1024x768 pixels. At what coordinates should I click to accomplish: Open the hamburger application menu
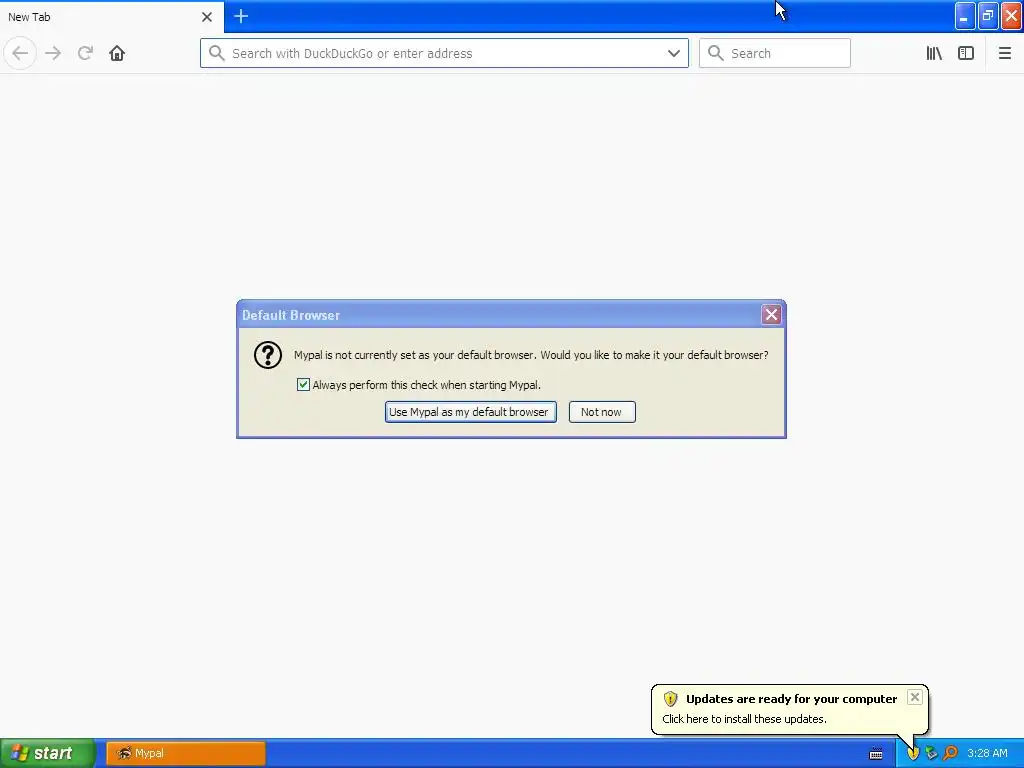(1004, 53)
